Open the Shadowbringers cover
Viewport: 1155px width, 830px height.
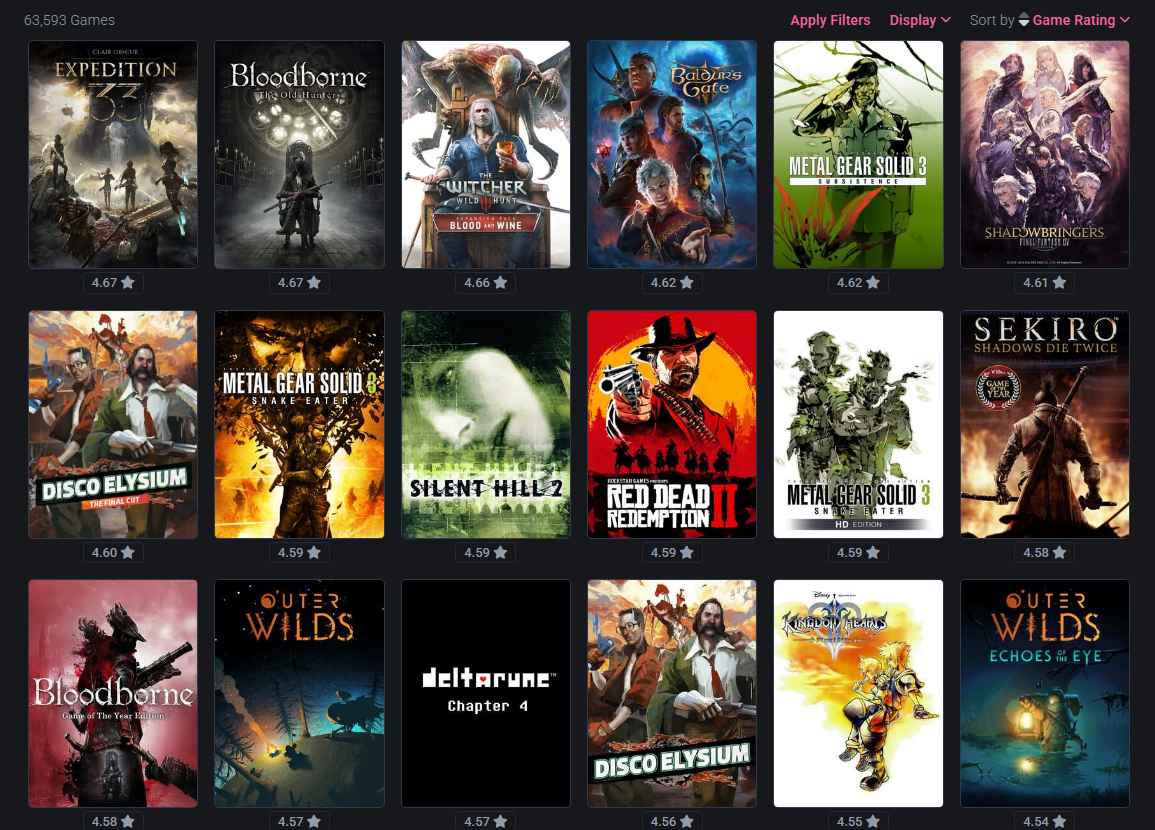point(1045,155)
